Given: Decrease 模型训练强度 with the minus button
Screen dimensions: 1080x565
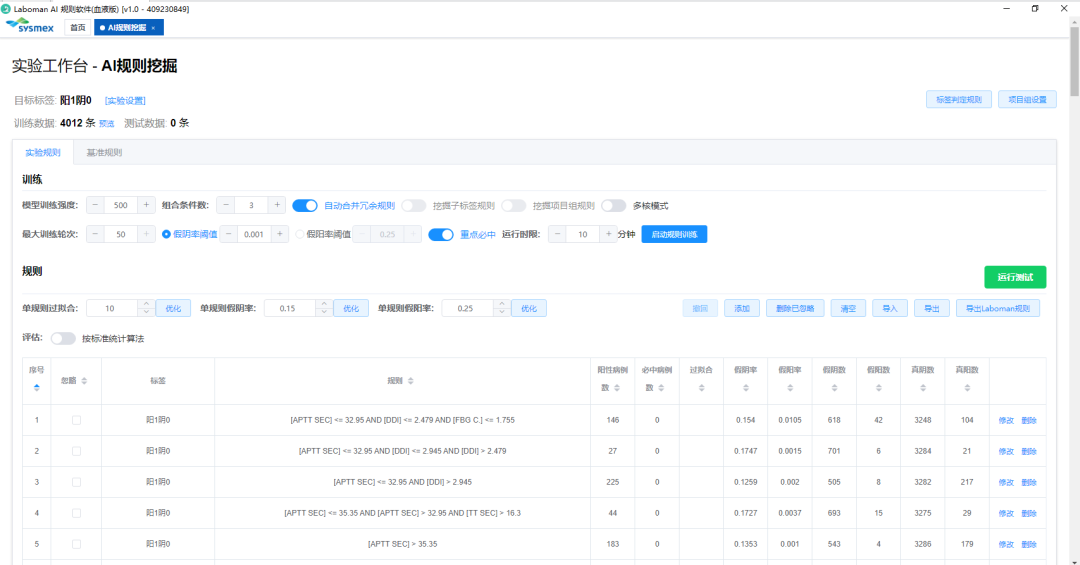Looking at the screenshot, I should point(95,205).
